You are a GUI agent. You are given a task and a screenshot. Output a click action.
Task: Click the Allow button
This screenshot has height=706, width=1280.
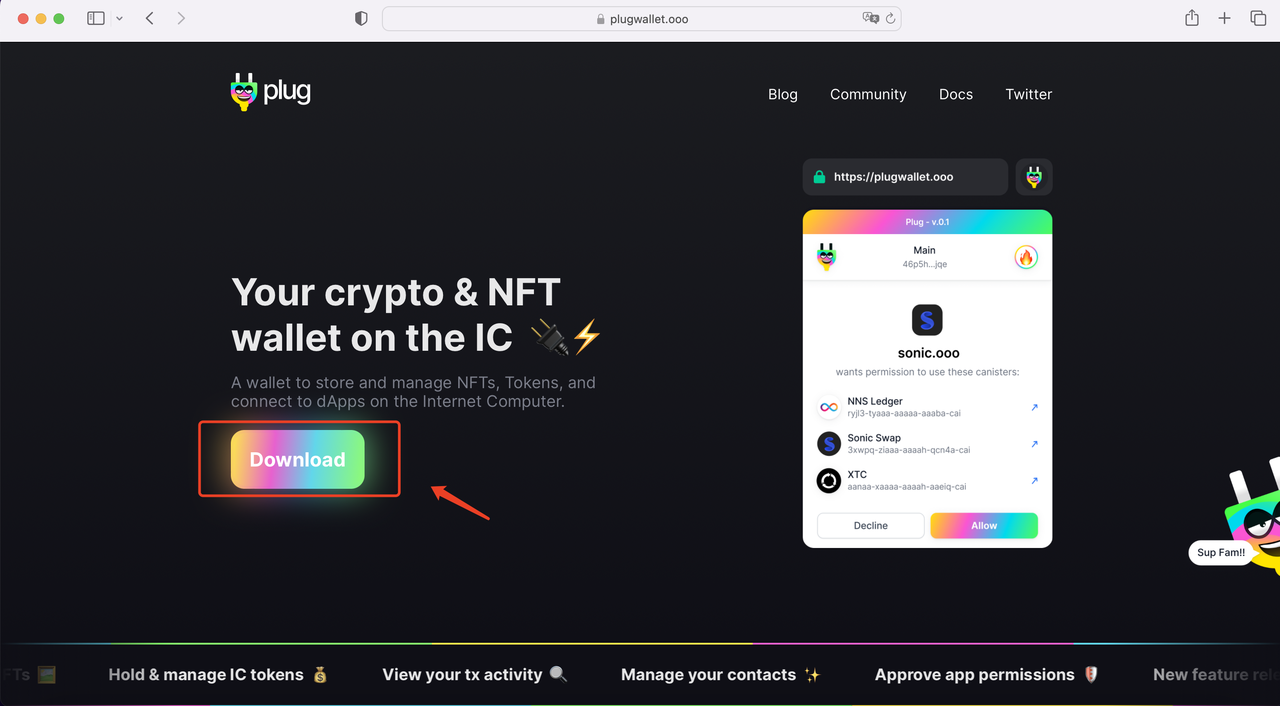tap(984, 525)
